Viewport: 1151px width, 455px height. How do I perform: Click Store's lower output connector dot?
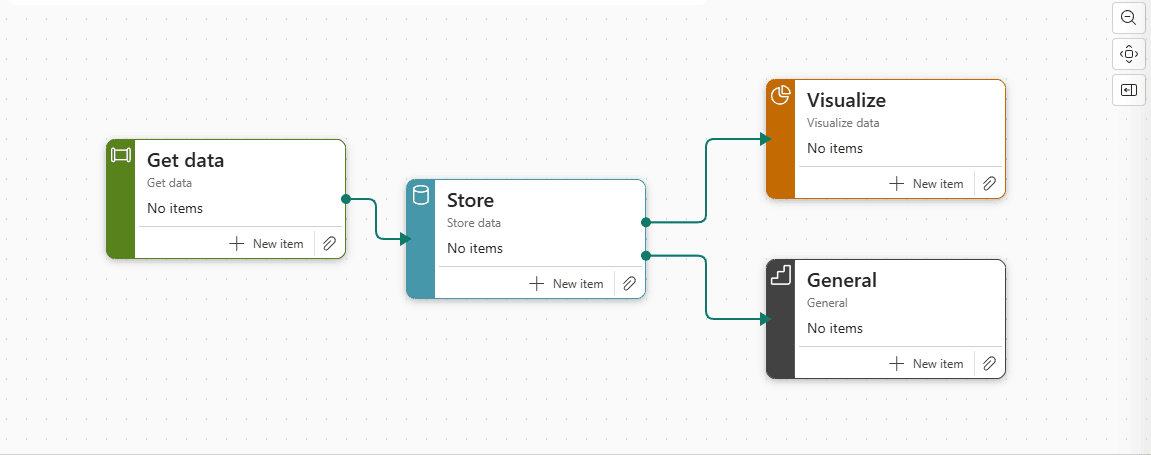pyautogui.click(x=646, y=255)
